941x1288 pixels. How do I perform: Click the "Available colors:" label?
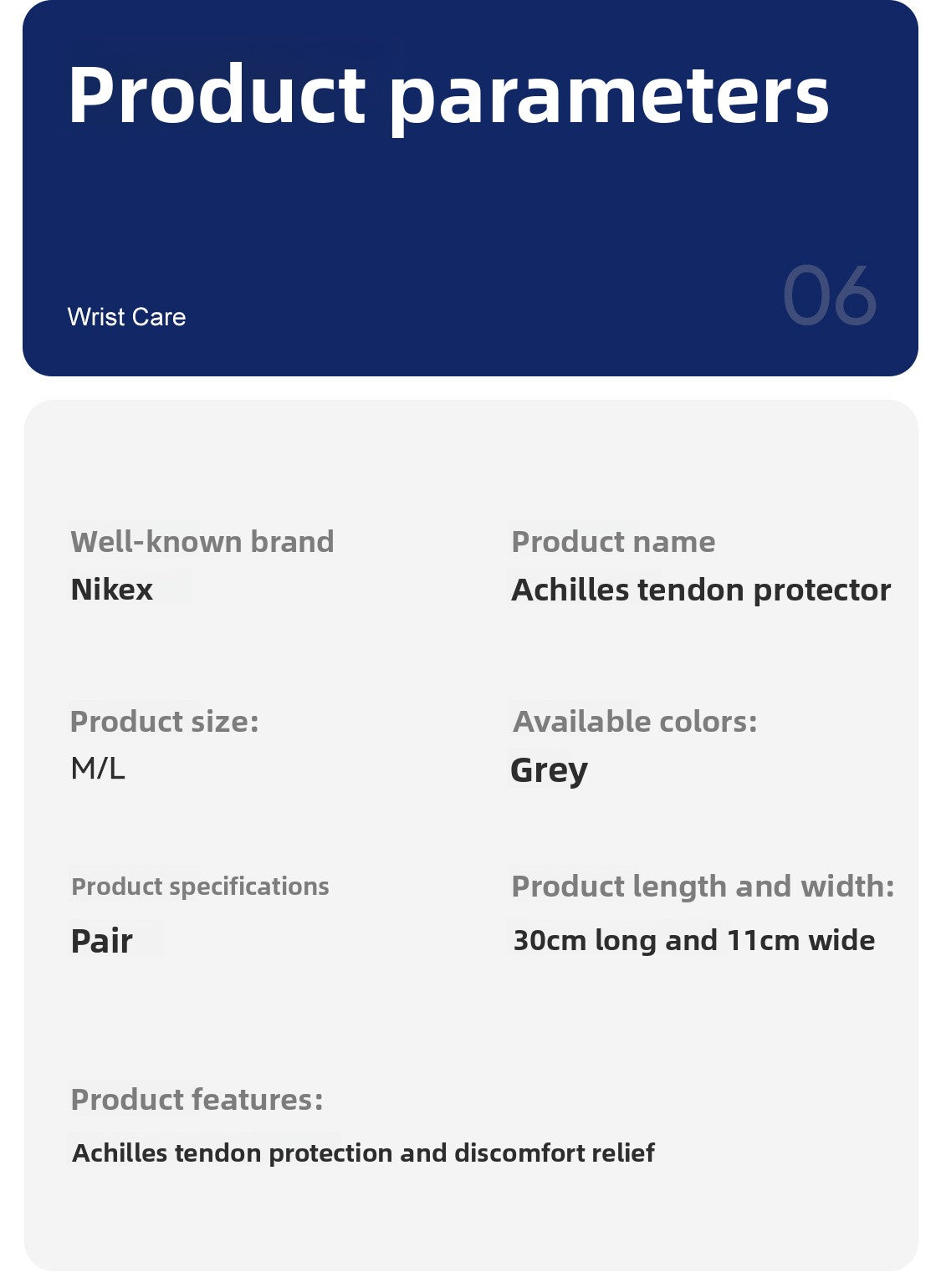(x=635, y=721)
